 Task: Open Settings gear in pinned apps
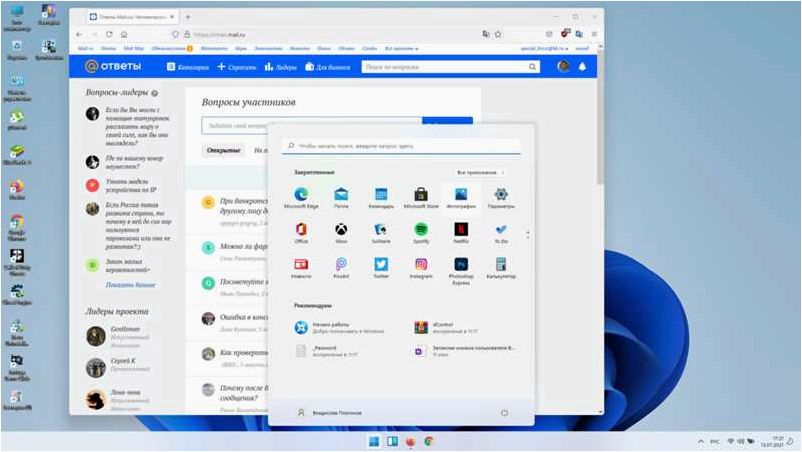click(501, 197)
